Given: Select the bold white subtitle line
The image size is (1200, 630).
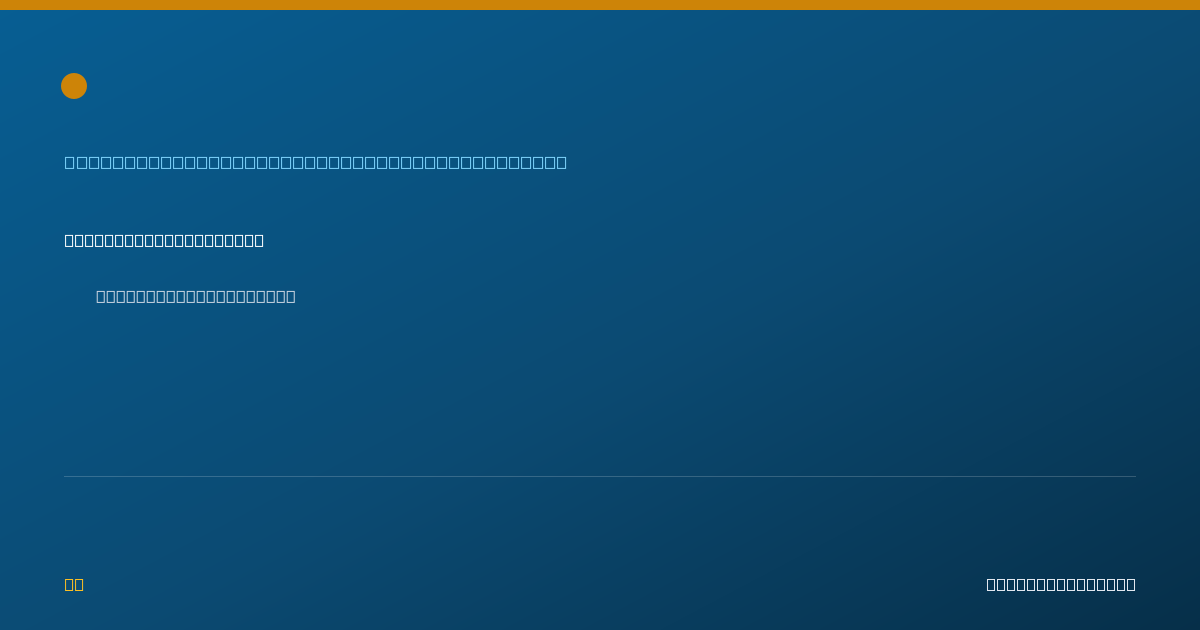Looking at the screenshot, I should coord(164,240).
